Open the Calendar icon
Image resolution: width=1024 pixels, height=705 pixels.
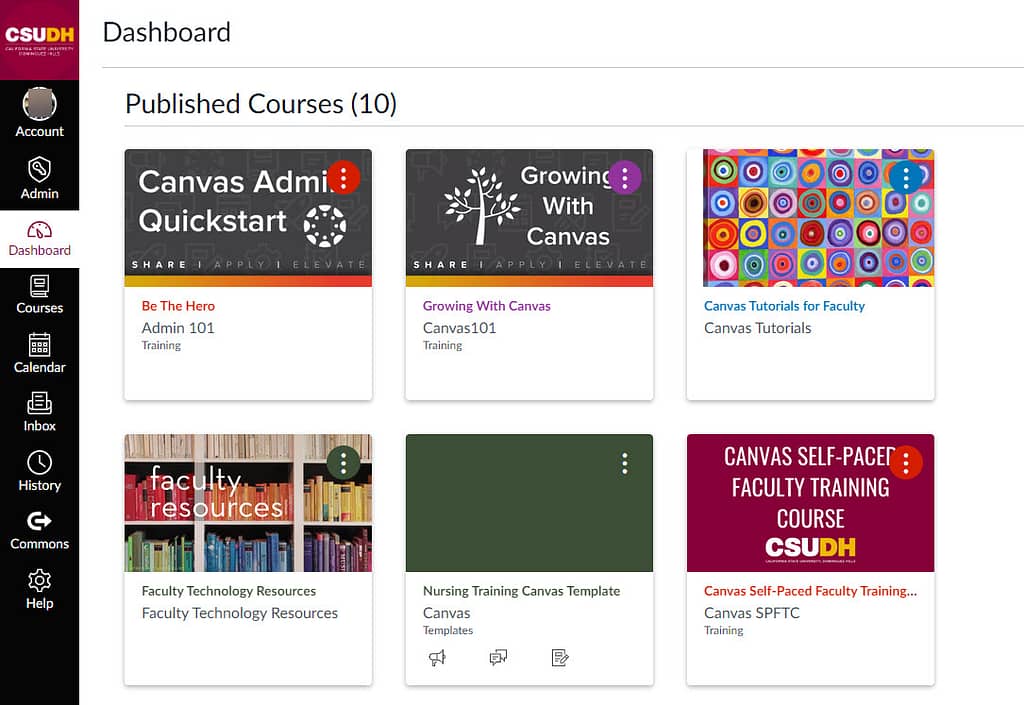(39, 345)
